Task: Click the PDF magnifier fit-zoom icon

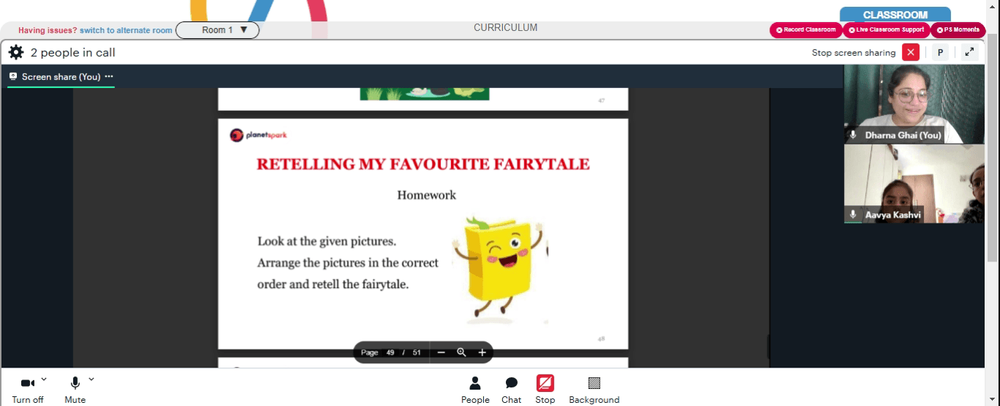Action: [461, 352]
